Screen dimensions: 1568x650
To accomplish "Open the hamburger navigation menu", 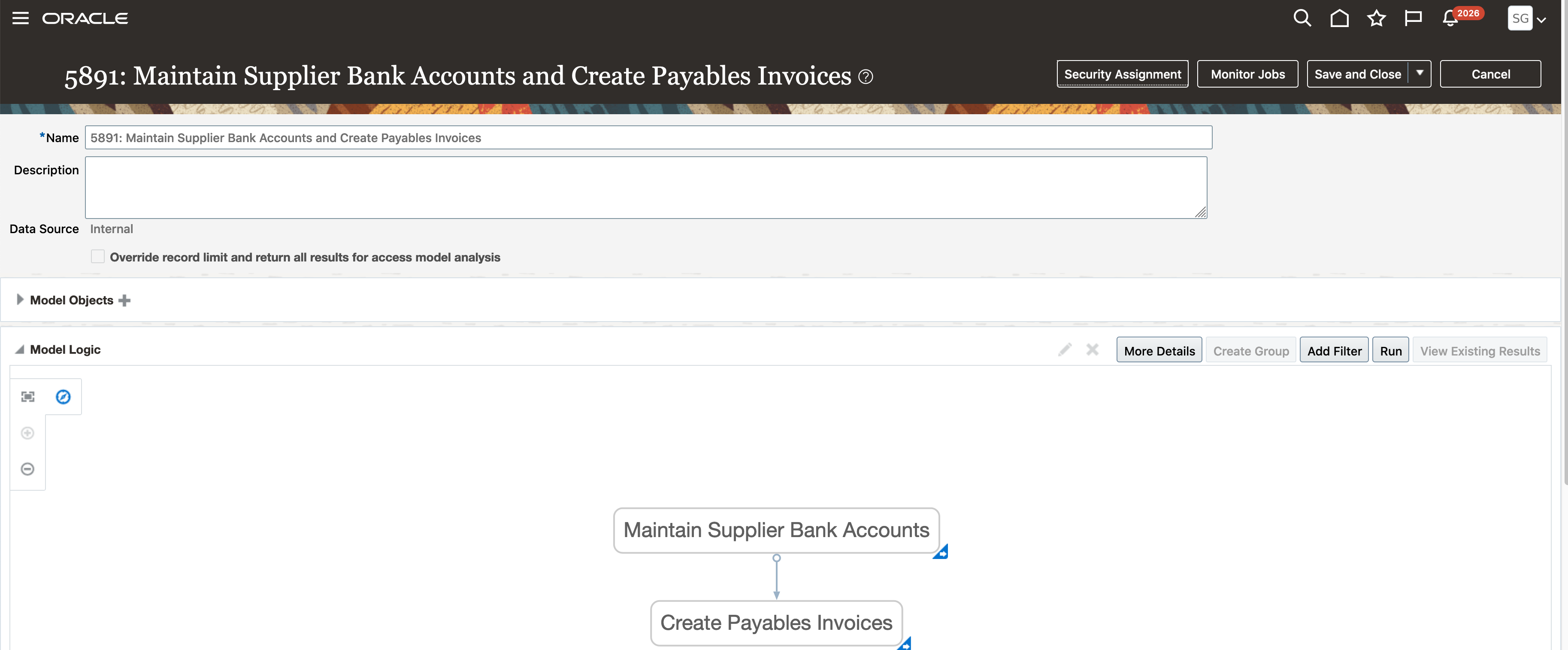I will click(x=21, y=18).
